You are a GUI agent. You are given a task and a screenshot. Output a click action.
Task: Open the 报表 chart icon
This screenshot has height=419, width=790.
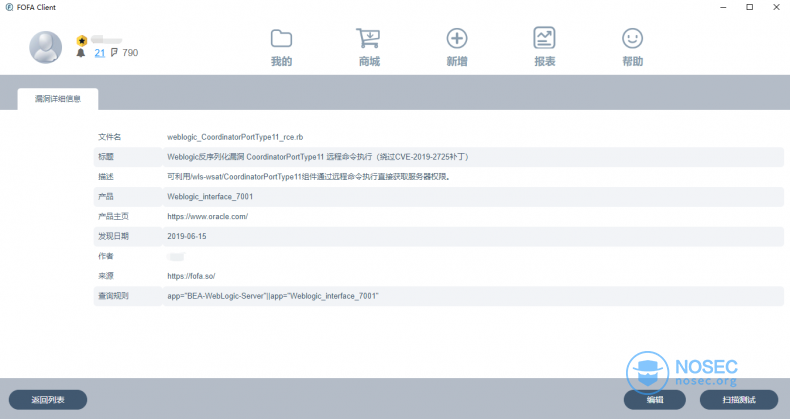[x=545, y=38]
